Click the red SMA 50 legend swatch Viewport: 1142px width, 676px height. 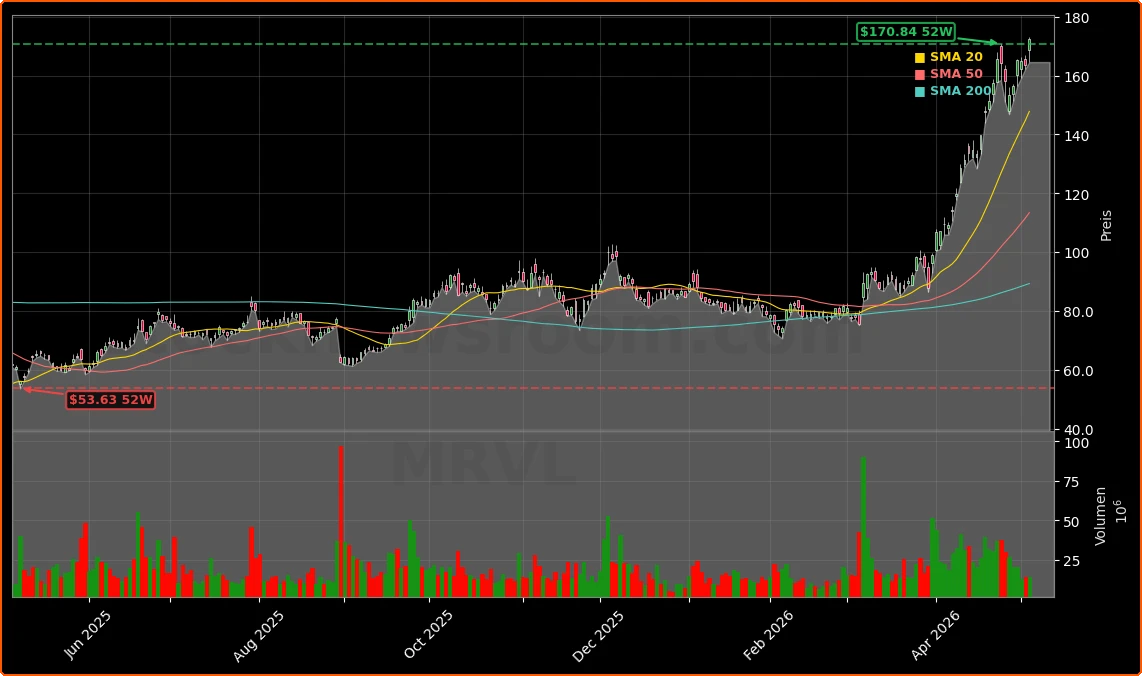[x=920, y=74]
